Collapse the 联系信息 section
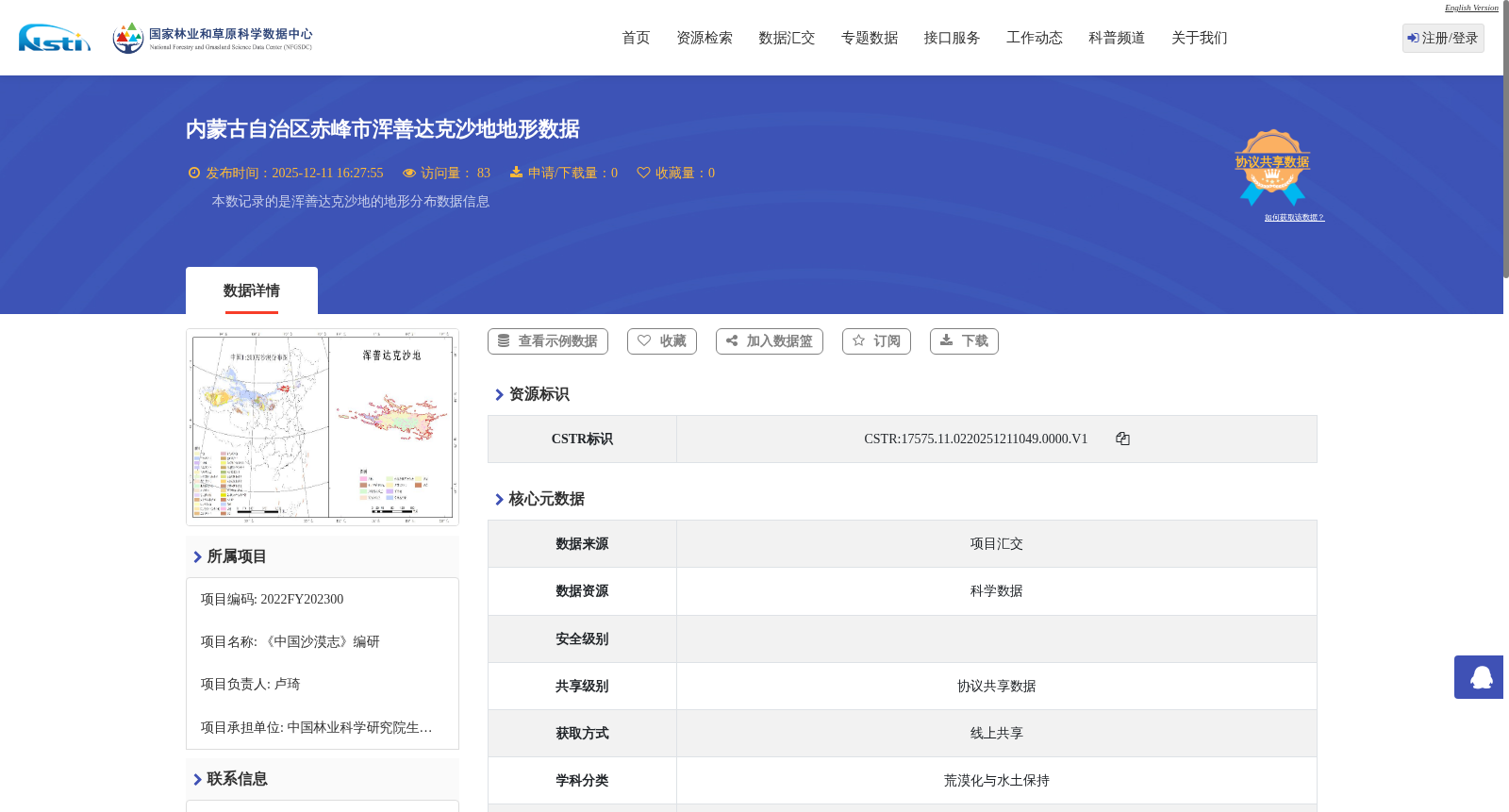Image resolution: width=1509 pixels, height=812 pixels. click(323, 779)
